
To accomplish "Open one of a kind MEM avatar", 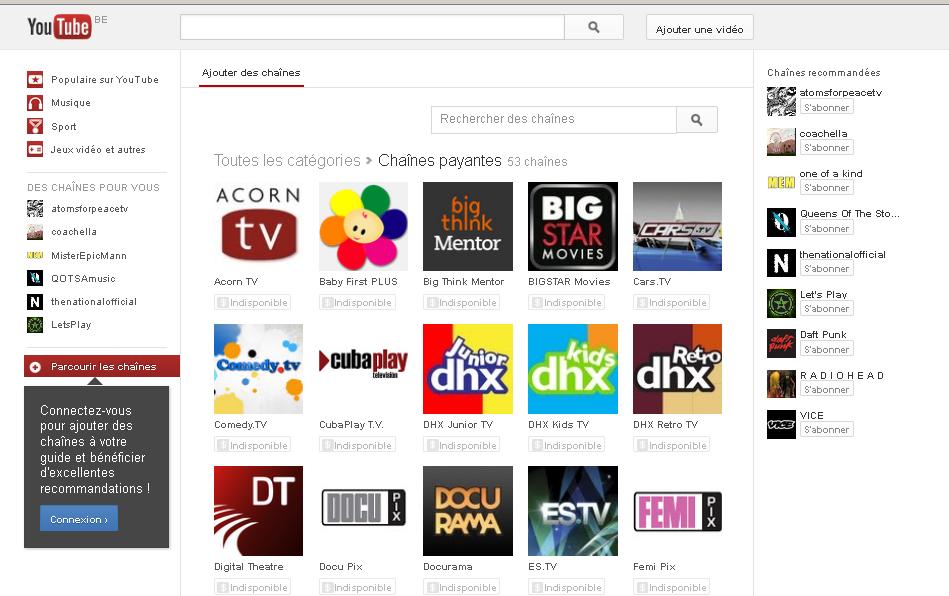I will 781,182.
